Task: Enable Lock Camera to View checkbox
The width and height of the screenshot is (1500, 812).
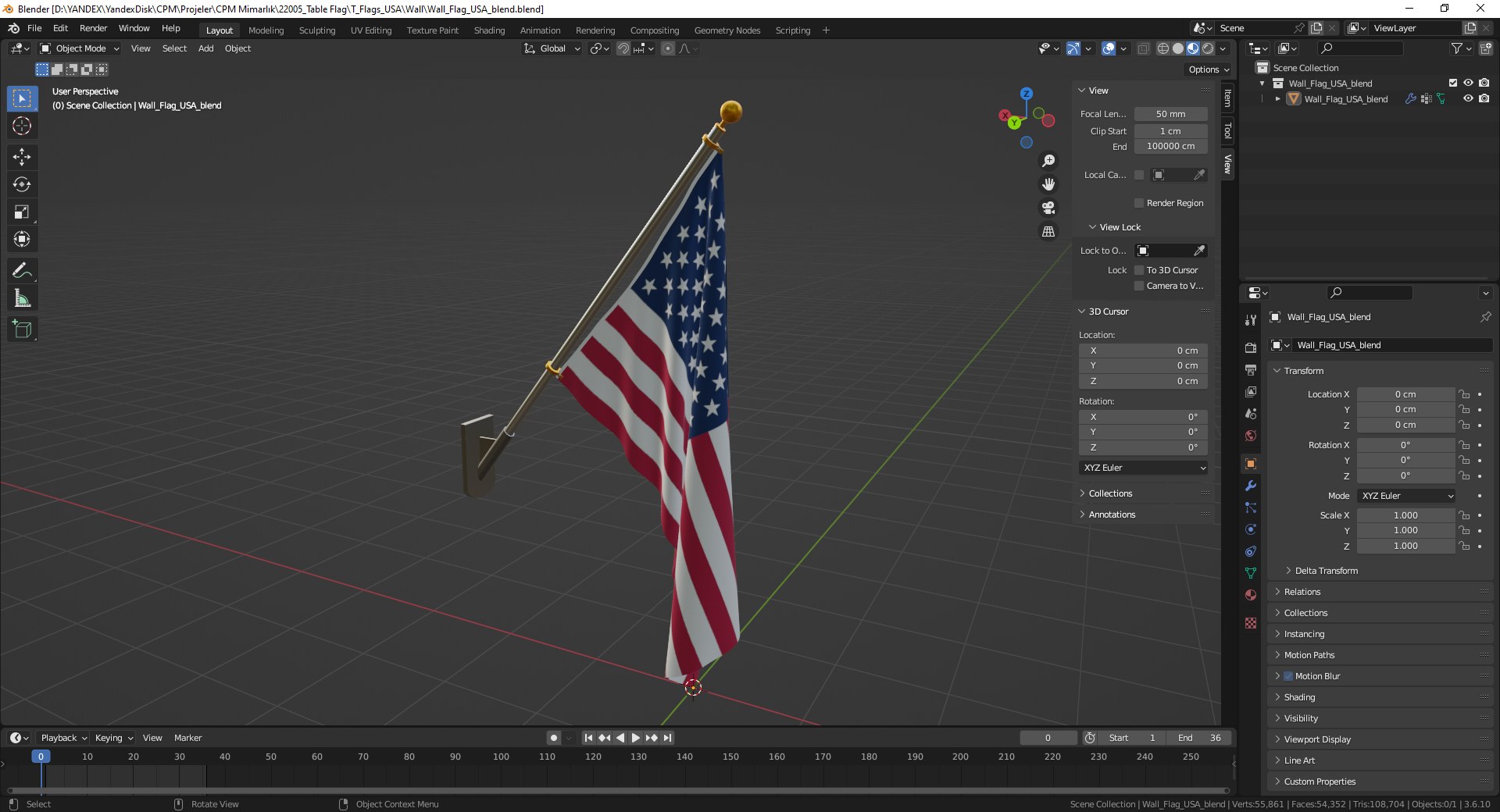Action: coord(1139,286)
